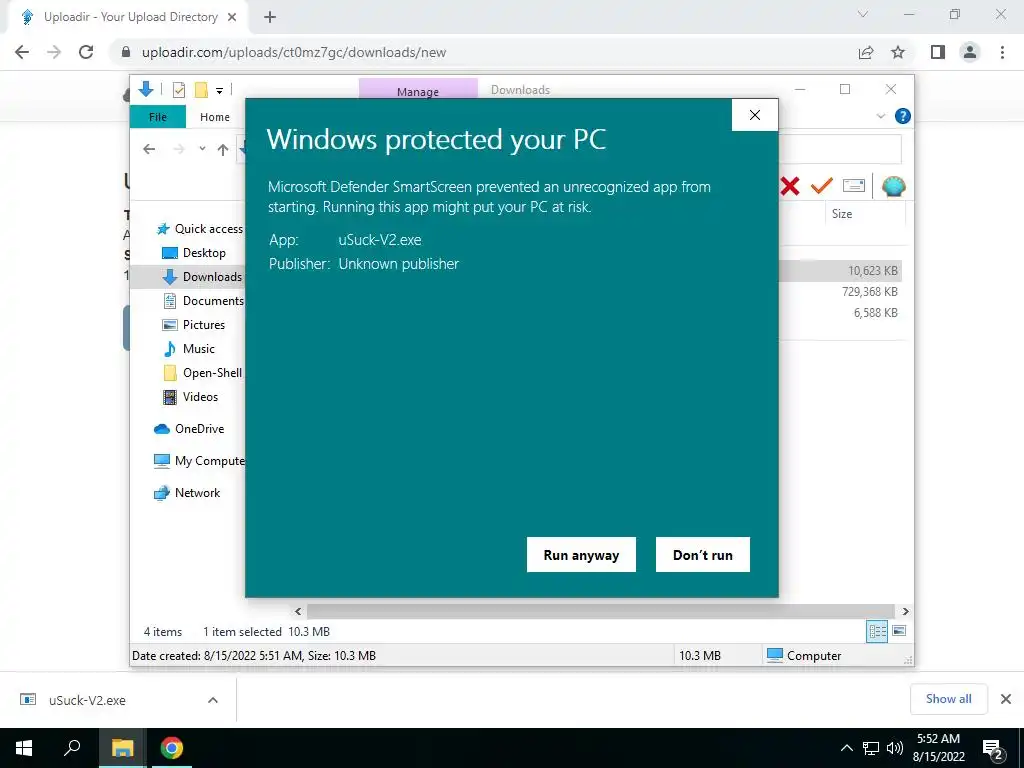Close the Uploadir tab
Image resolution: width=1024 pixels, height=768 pixels.
tap(232, 17)
